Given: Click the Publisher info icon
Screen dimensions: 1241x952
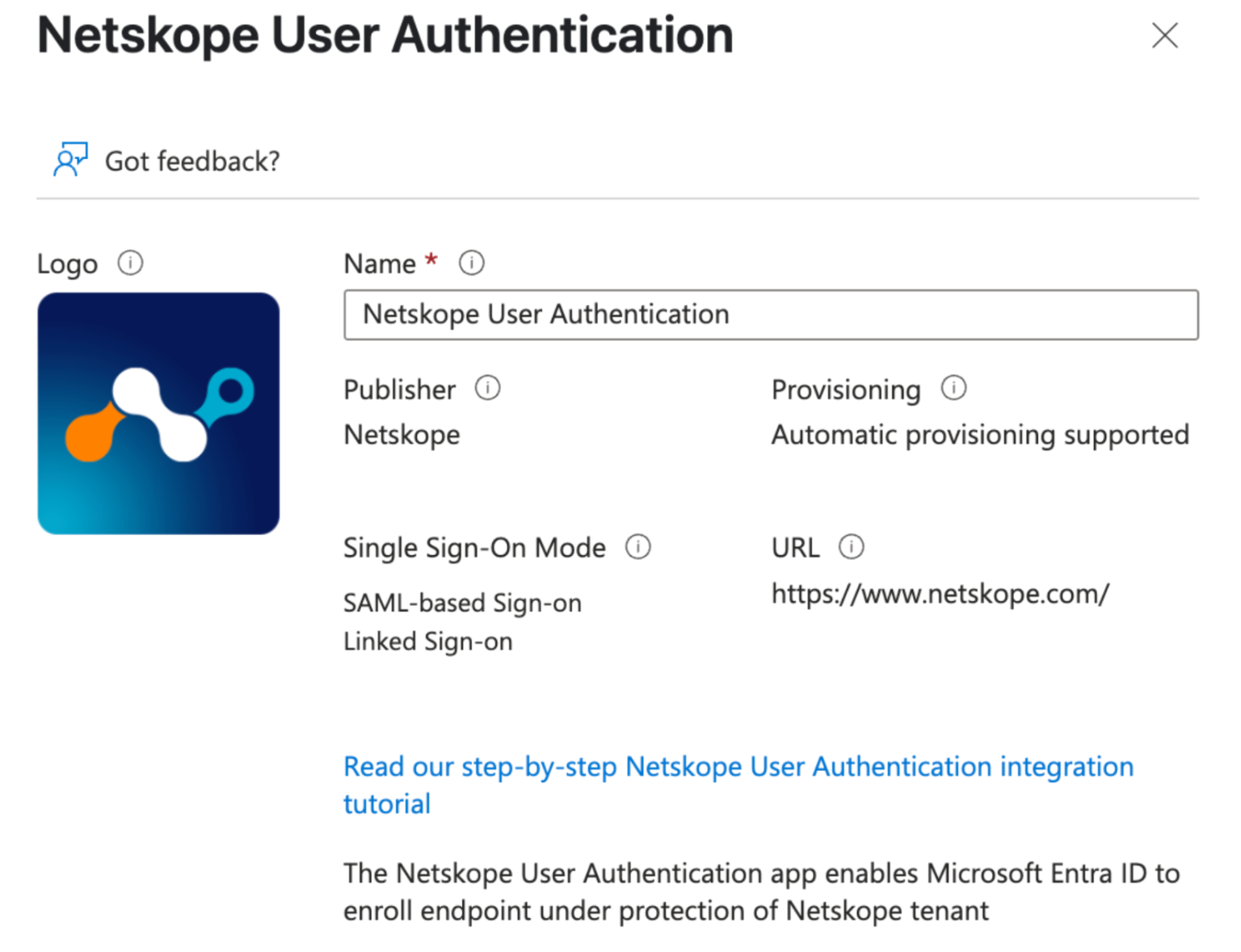Looking at the screenshot, I should tap(487, 389).
